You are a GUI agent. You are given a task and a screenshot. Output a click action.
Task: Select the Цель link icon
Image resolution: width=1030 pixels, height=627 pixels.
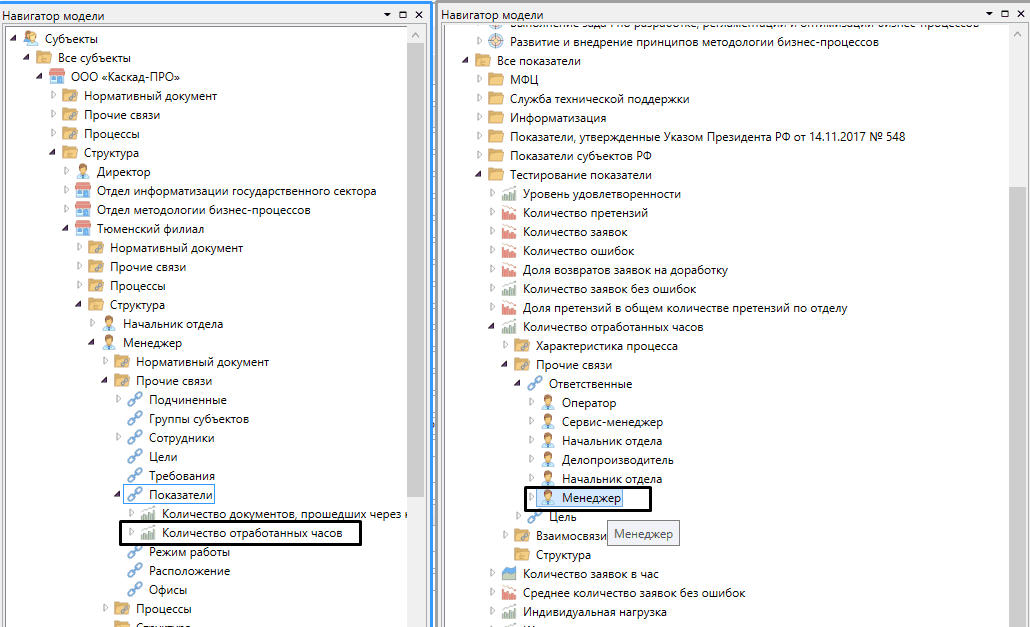pos(535,517)
